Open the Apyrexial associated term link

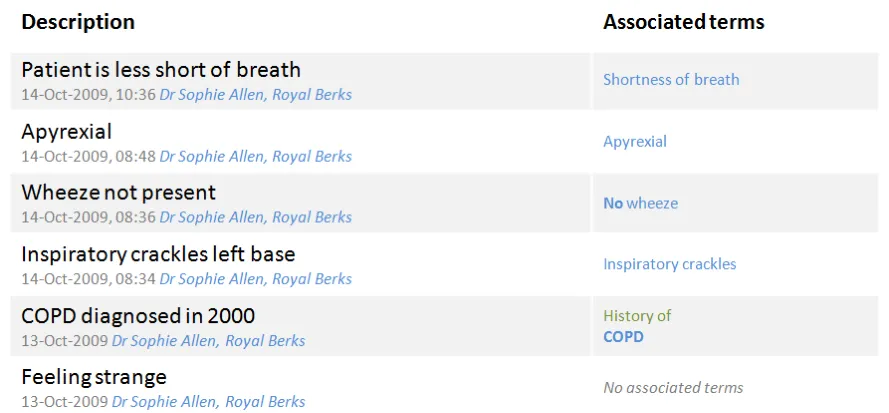(x=634, y=142)
